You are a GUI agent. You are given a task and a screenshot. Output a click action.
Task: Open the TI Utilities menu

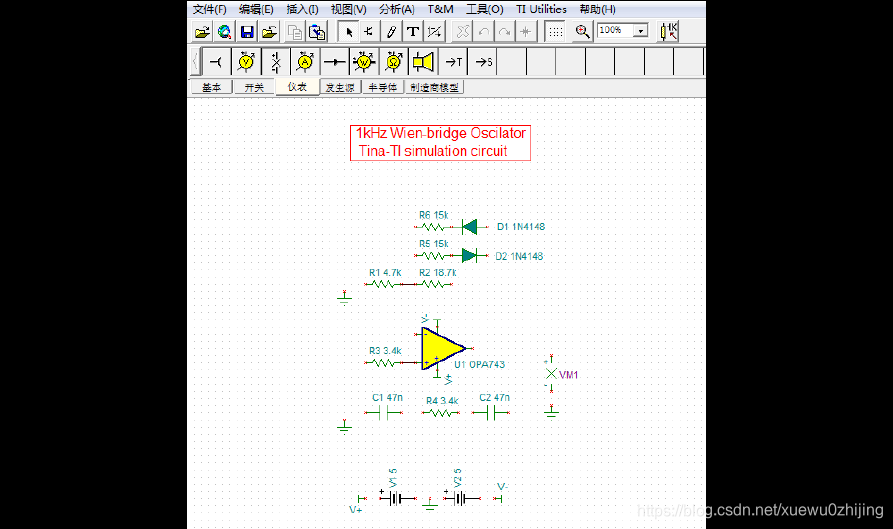coord(542,9)
